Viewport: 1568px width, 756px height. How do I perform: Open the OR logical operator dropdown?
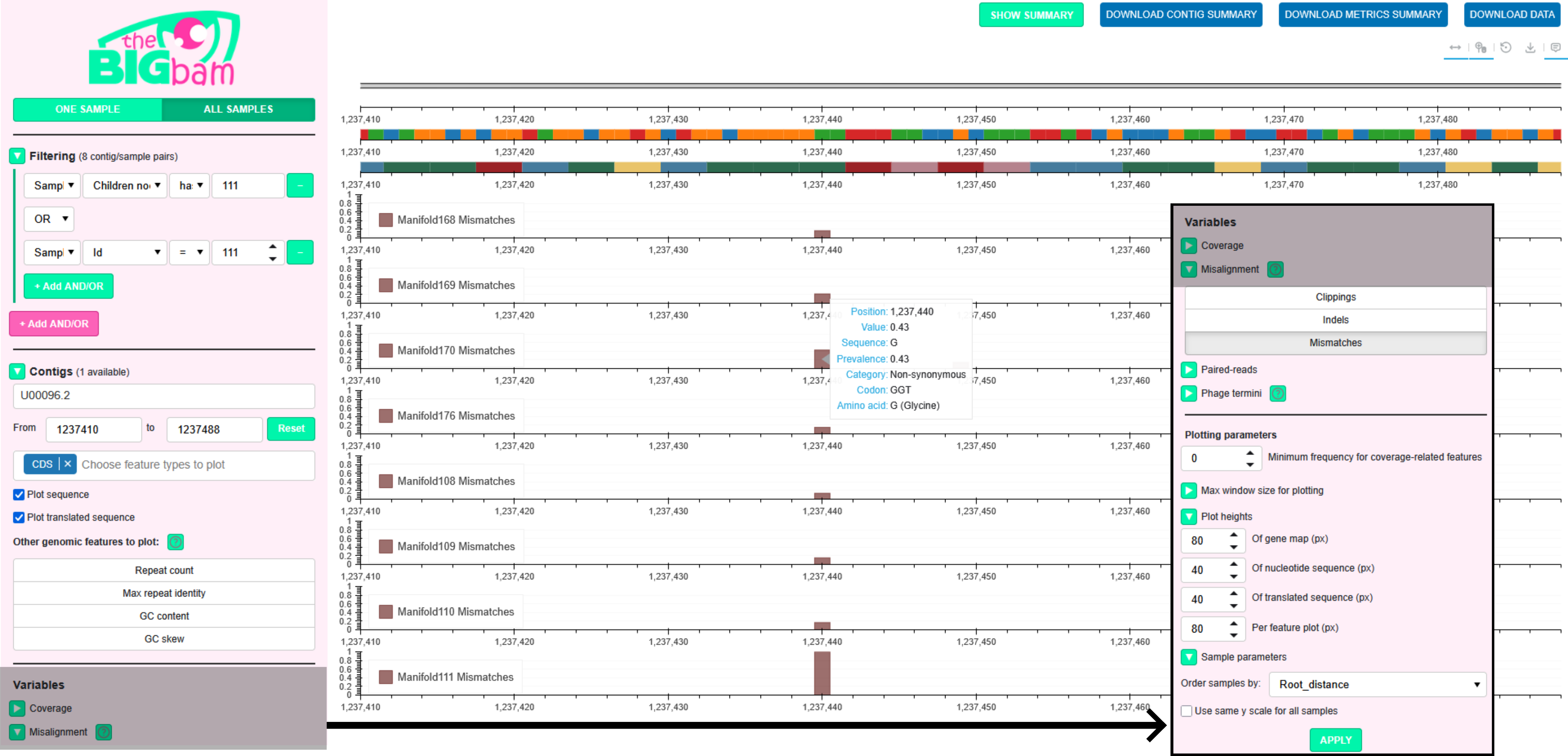[49, 219]
